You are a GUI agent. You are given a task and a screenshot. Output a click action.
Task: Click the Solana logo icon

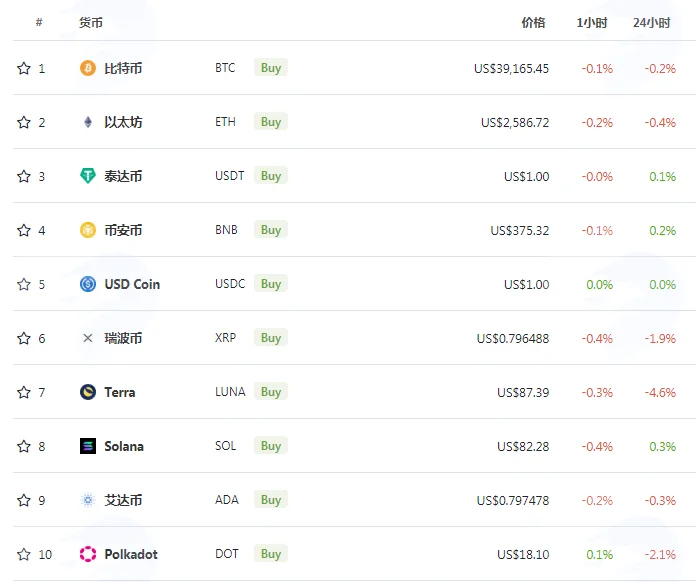tap(87, 446)
